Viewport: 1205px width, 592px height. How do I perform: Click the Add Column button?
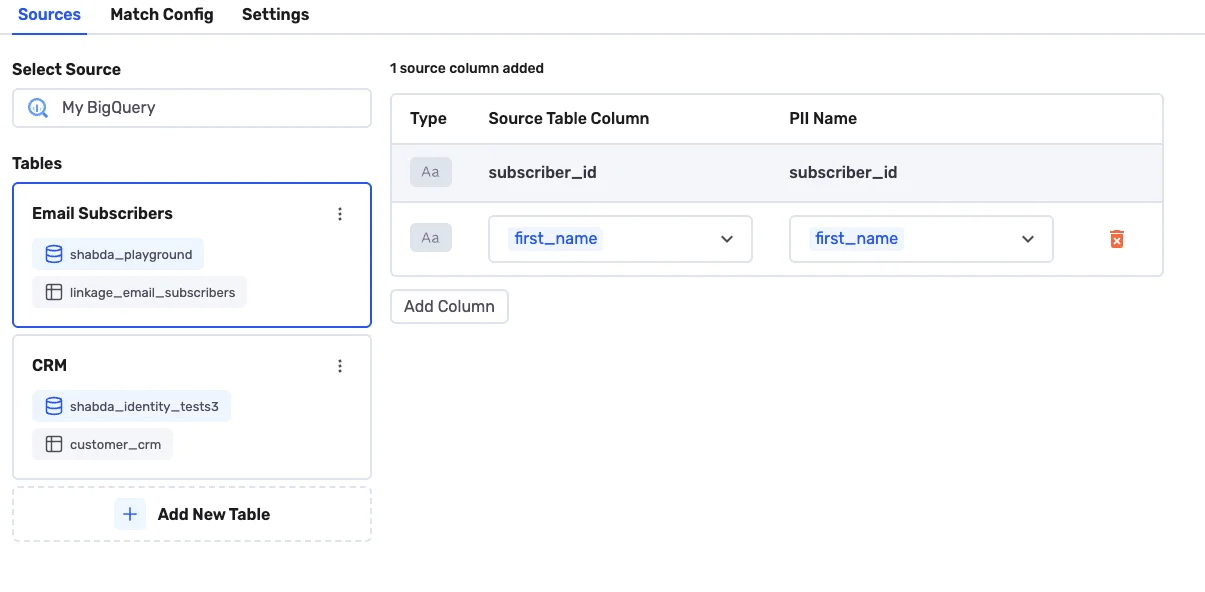click(x=449, y=307)
